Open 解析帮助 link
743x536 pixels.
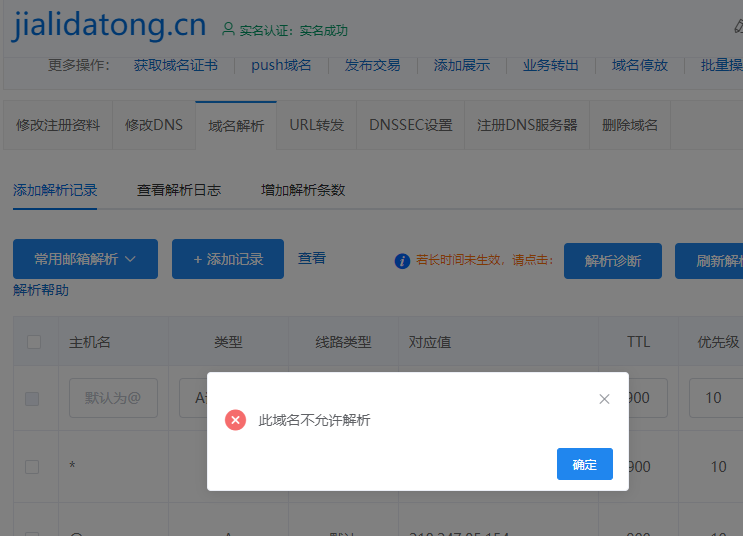click(41, 290)
